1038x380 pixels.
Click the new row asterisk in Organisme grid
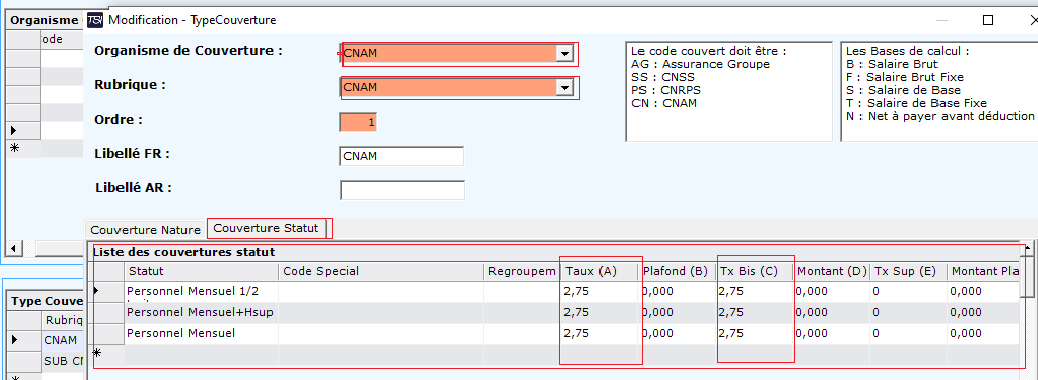pyautogui.click(x=15, y=148)
